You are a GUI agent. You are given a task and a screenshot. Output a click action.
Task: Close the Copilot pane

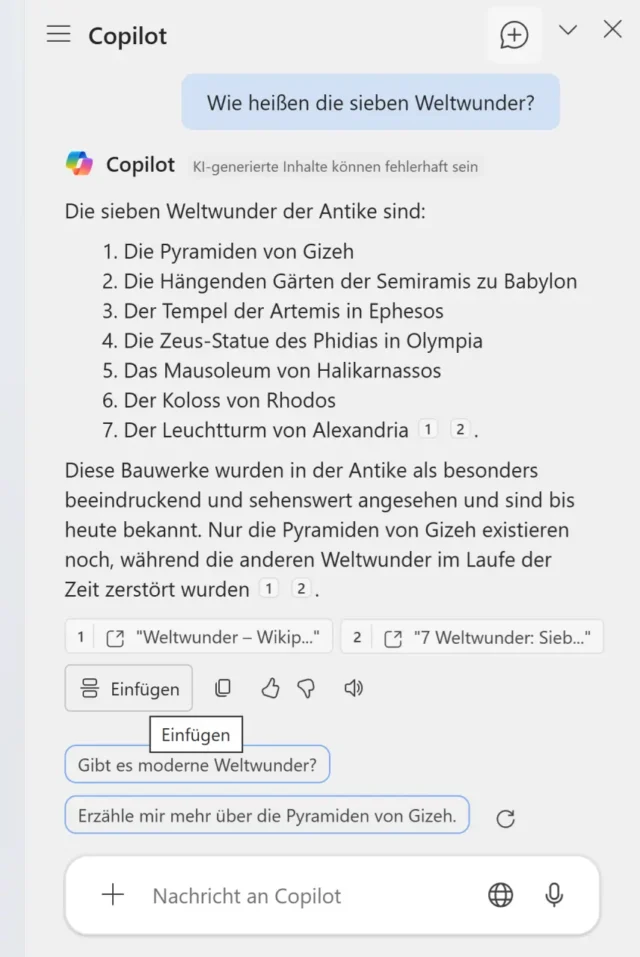[x=613, y=30]
